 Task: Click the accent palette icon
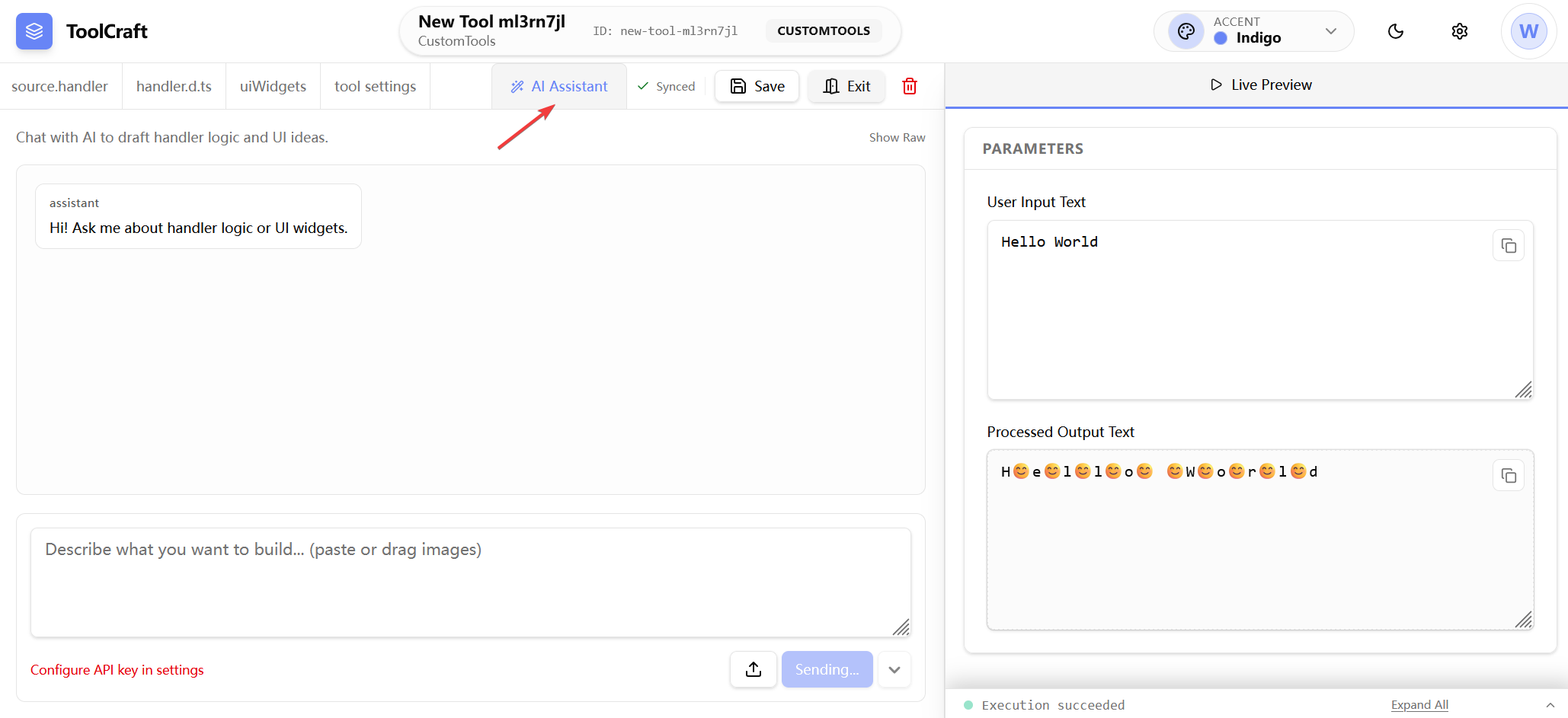pos(1186,31)
